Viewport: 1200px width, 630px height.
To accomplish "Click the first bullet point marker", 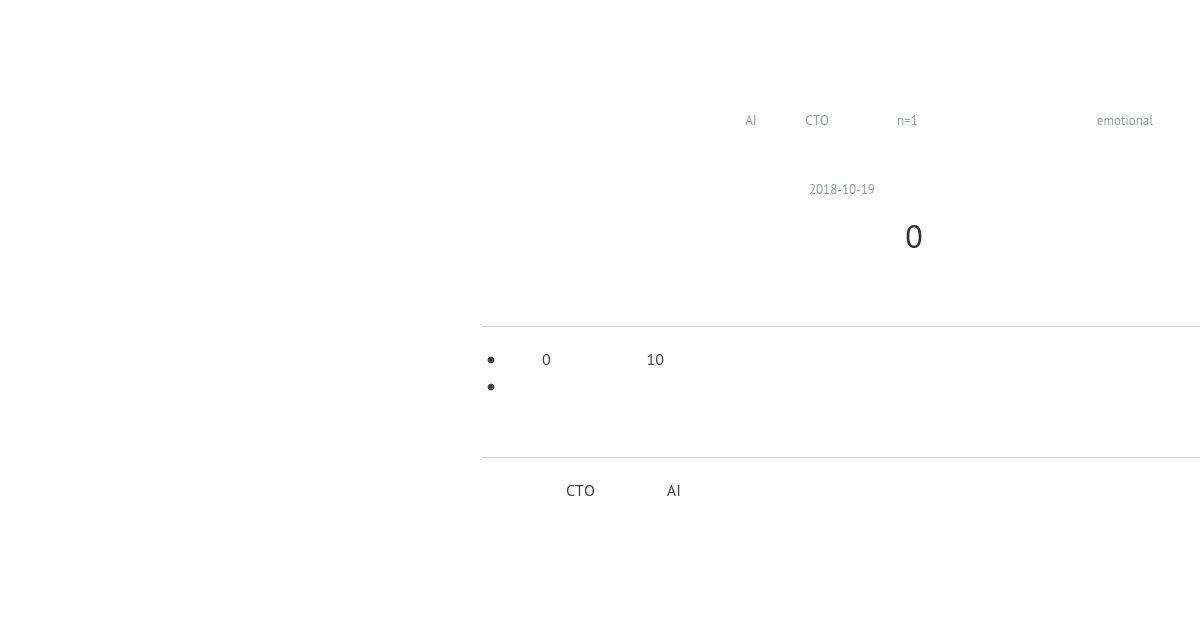I will pyautogui.click(x=491, y=360).
